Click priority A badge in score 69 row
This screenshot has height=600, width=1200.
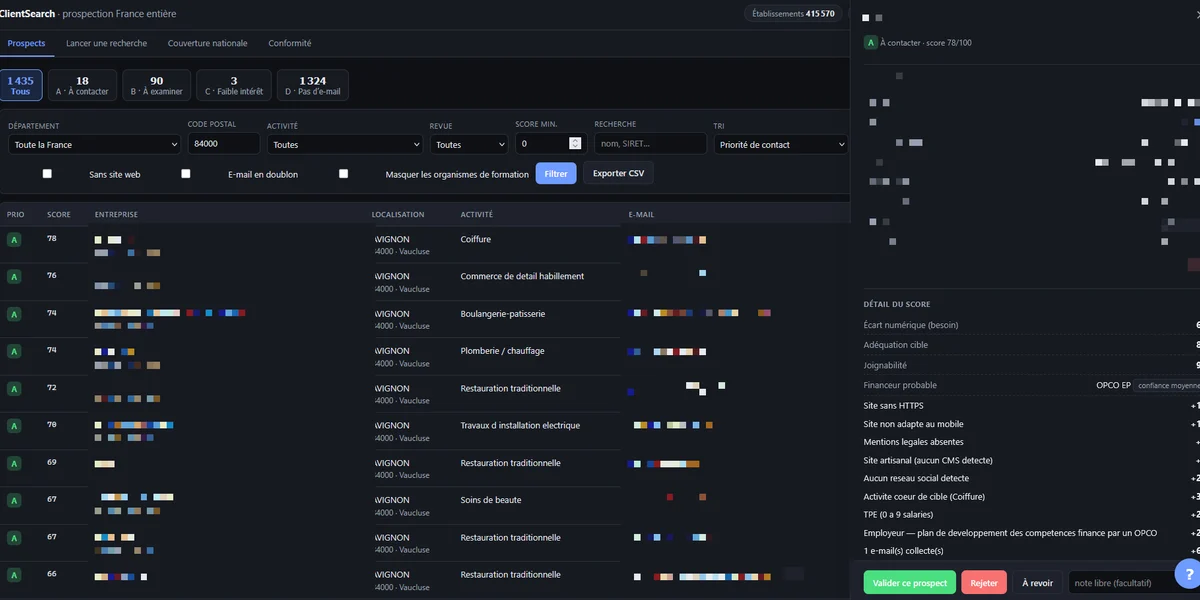[x=14, y=464]
